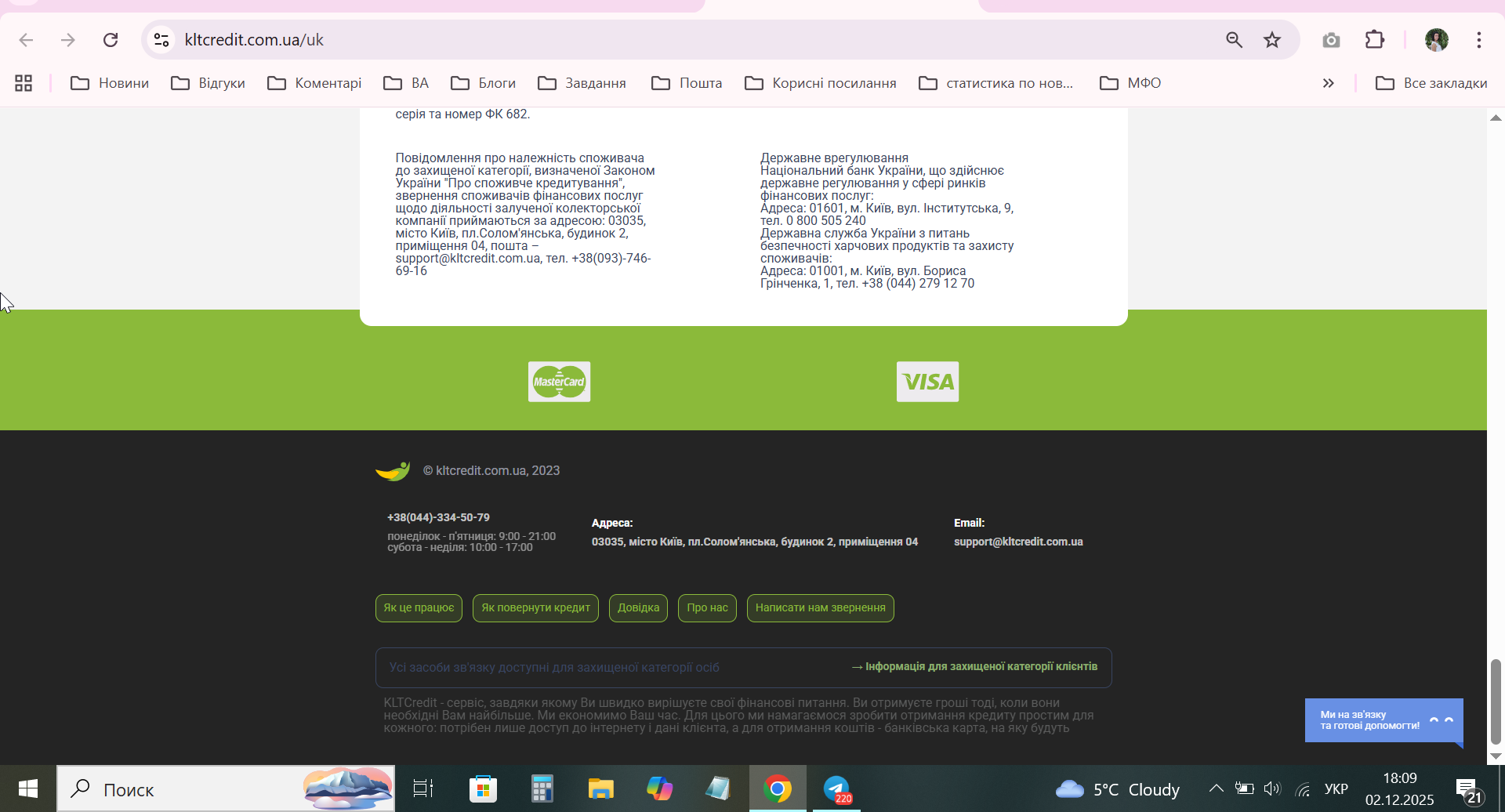Open Відгуки bookmark folder
Screen dimensions: 1505x812
coord(208,83)
